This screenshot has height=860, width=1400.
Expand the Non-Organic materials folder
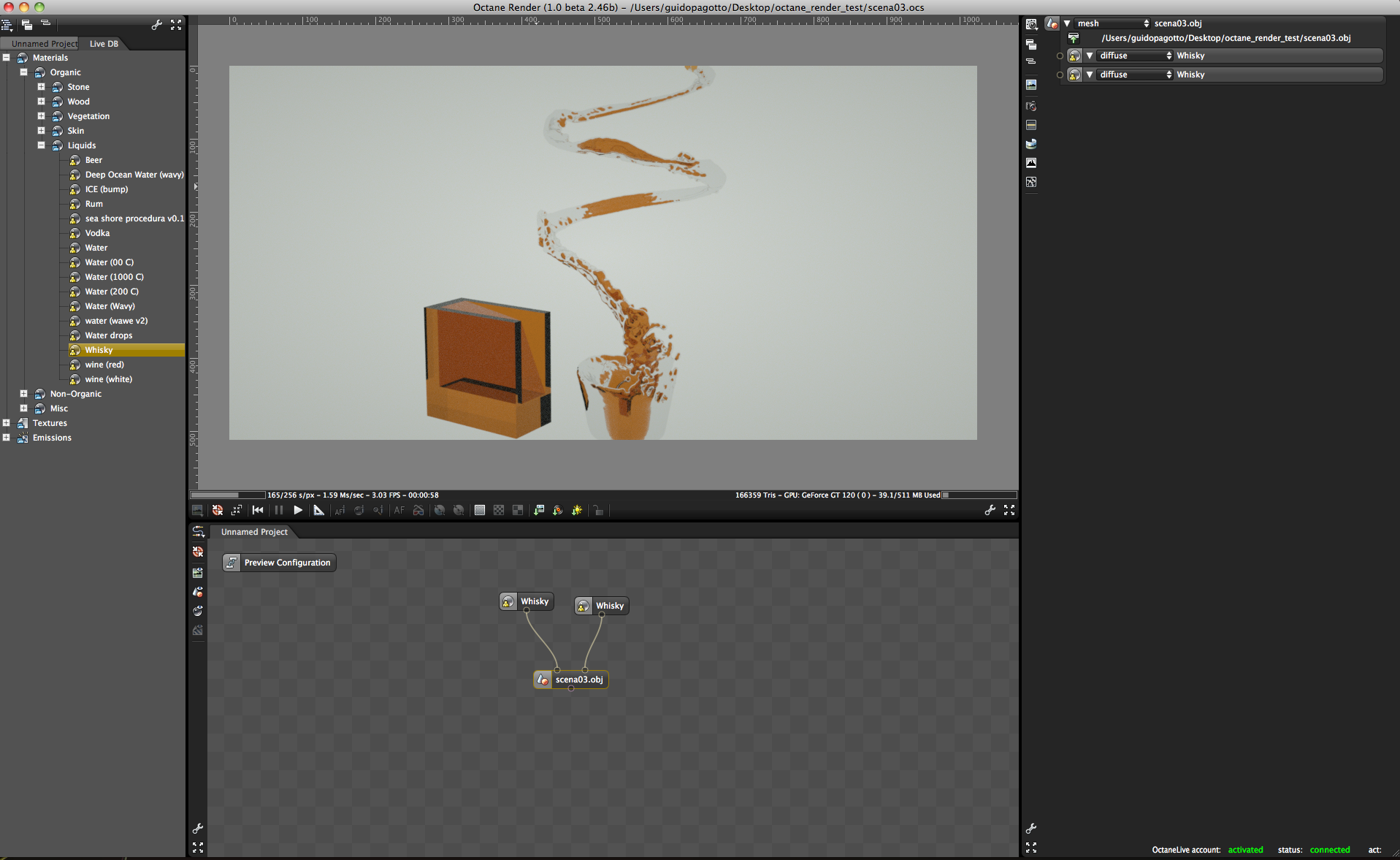coord(24,394)
